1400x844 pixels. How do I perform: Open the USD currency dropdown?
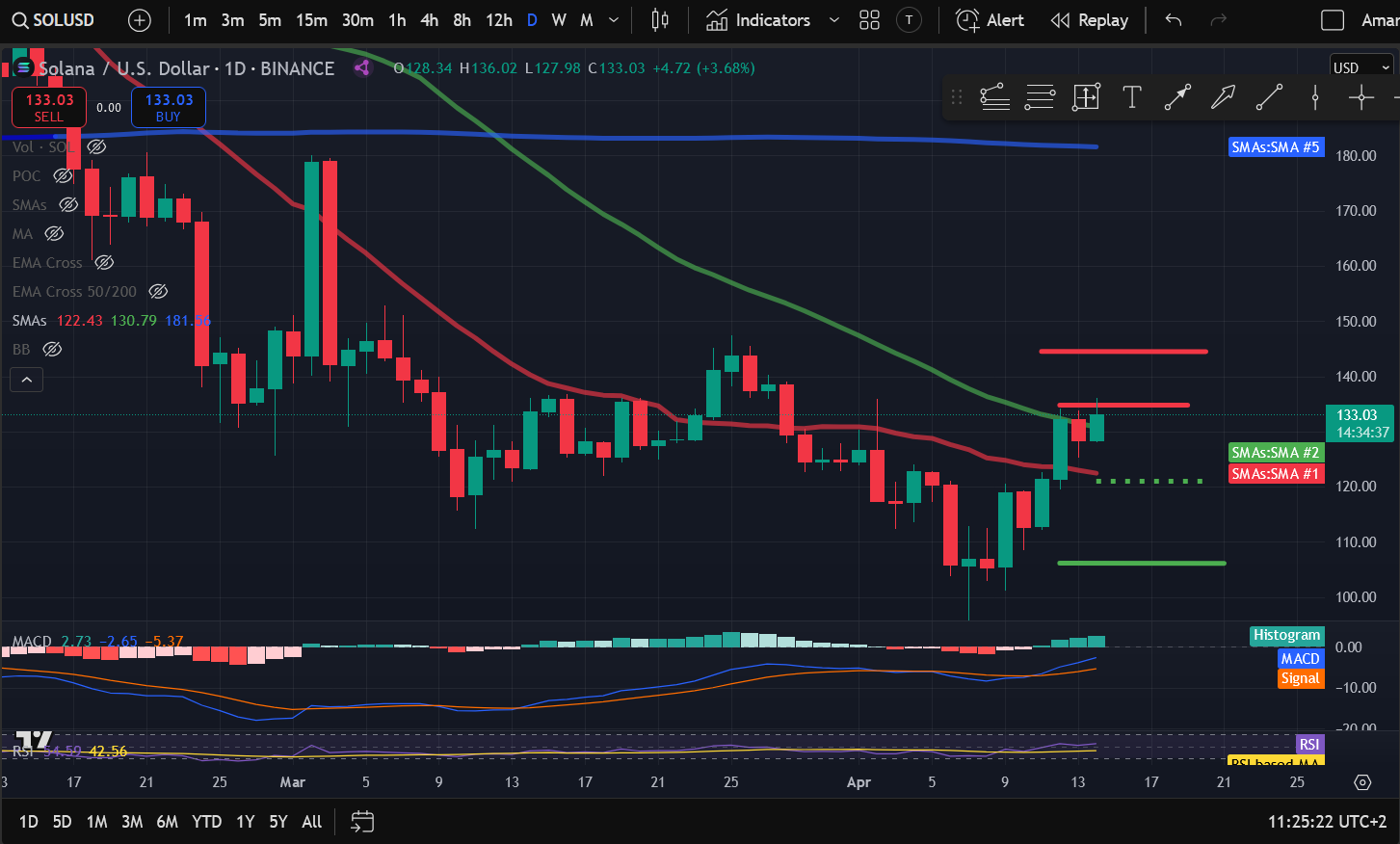1361,67
